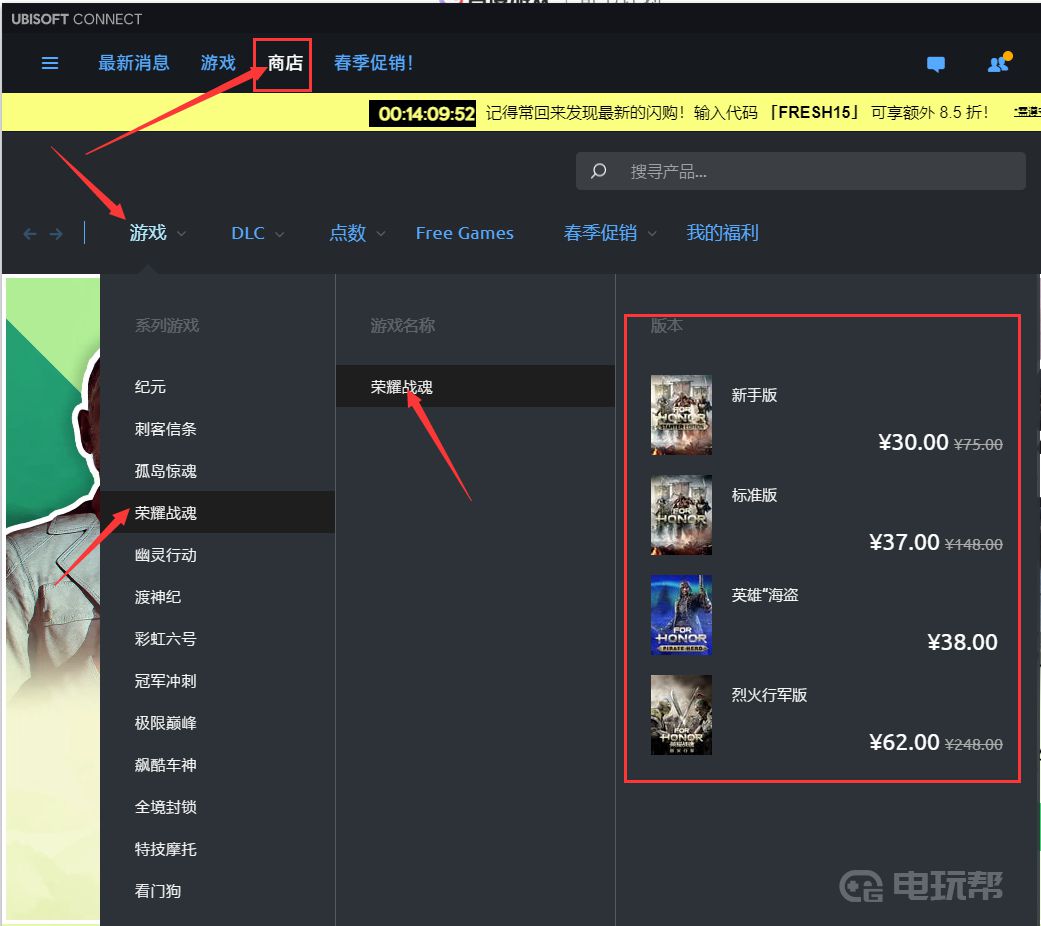The width and height of the screenshot is (1041, 926).
Task: Expand the 春季促销 store dropdown
Action: (610, 233)
